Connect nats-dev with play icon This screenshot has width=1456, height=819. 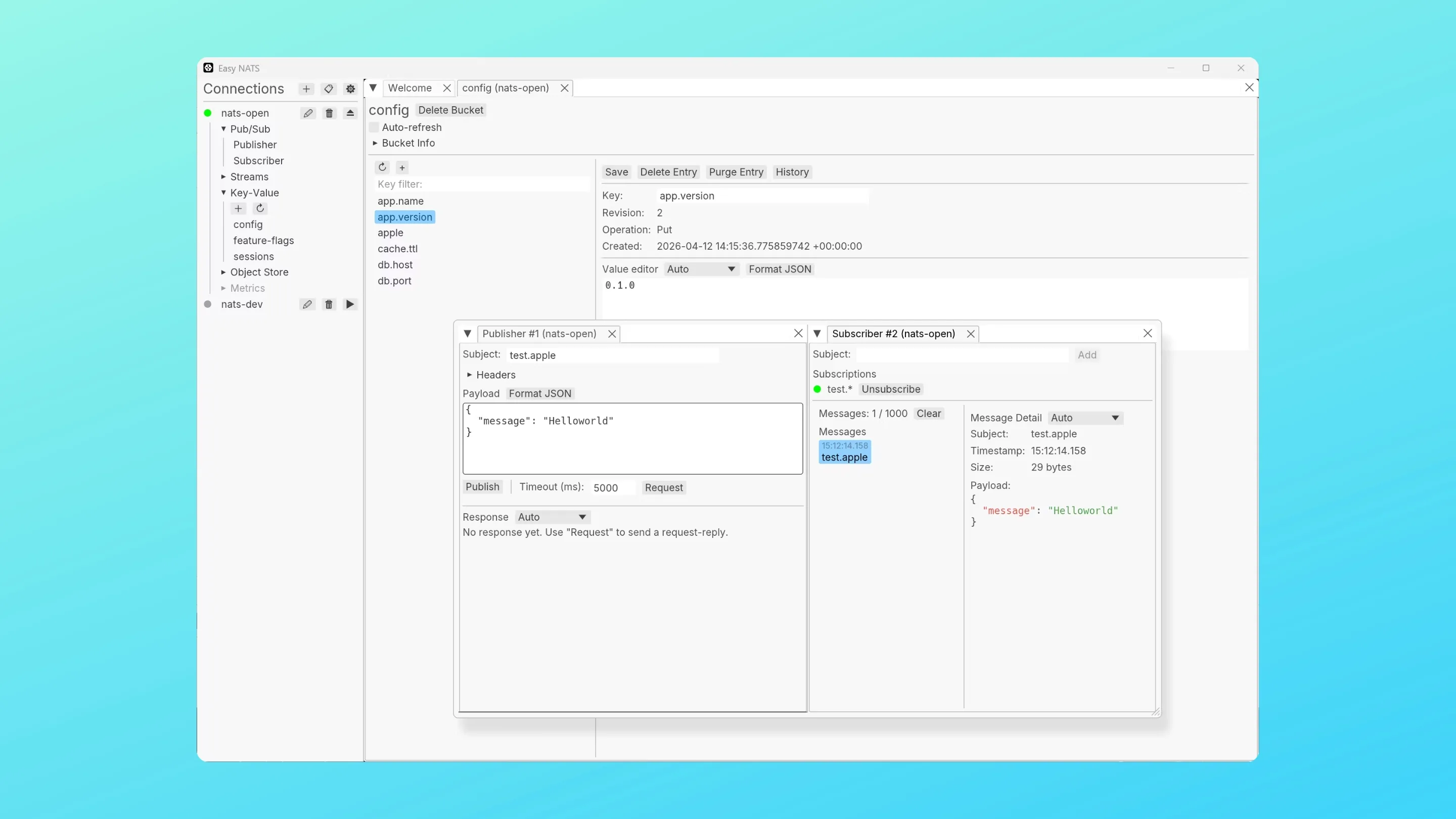click(x=350, y=304)
